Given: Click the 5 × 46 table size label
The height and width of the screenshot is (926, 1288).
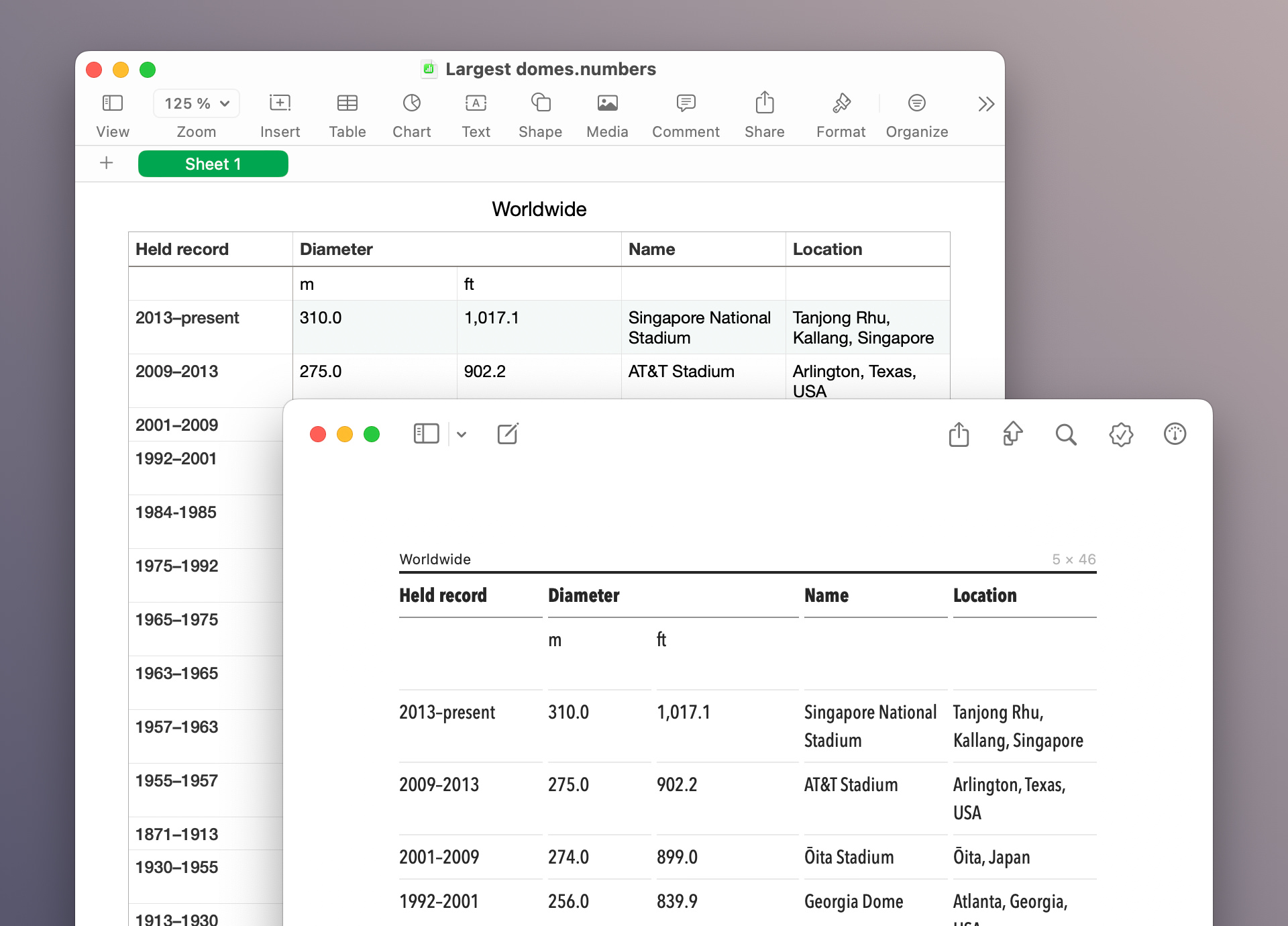Looking at the screenshot, I should [1073, 559].
